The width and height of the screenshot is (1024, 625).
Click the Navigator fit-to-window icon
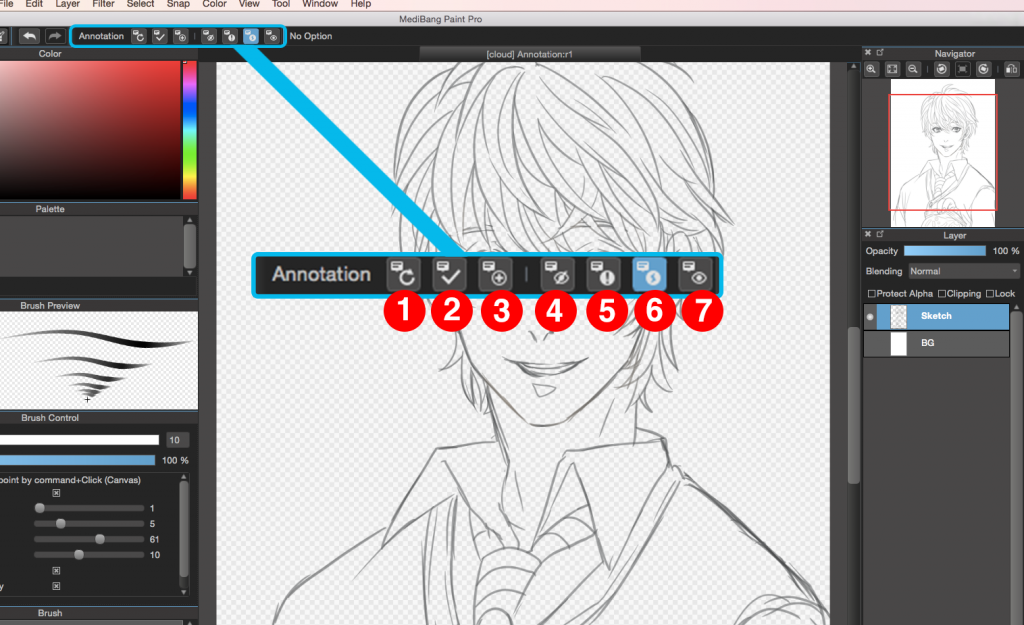pyautogui.click(x=892, y=69)
